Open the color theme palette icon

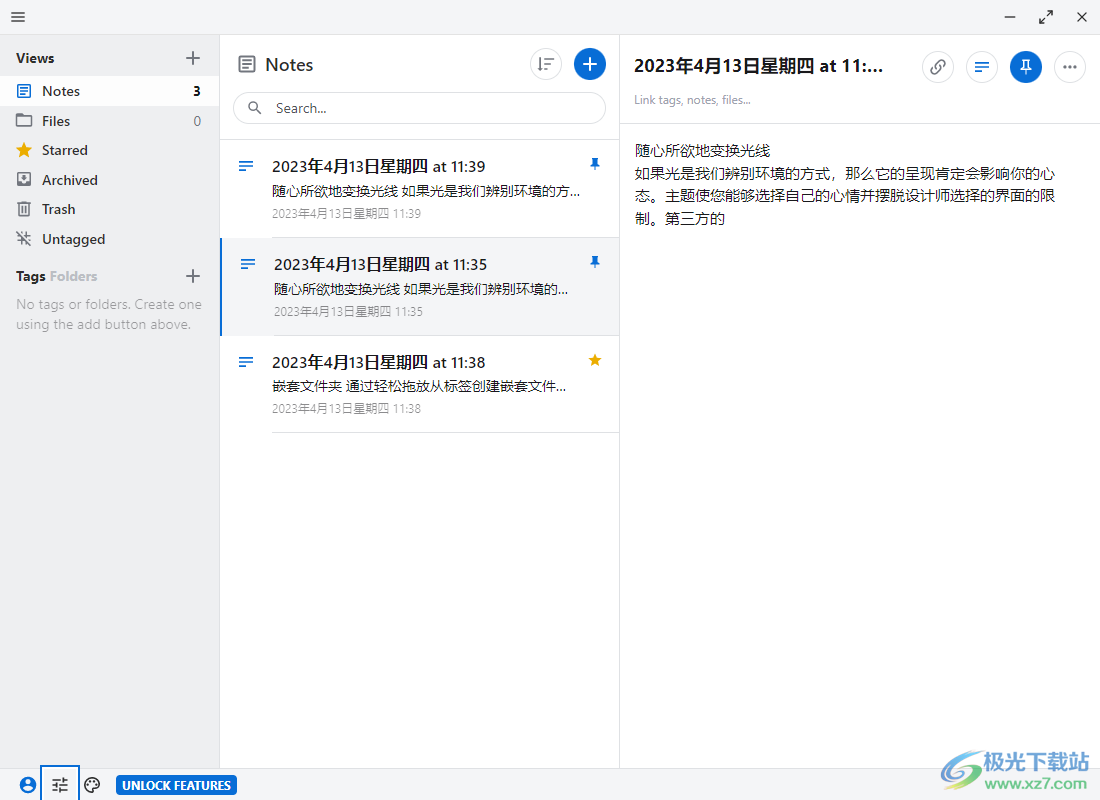[x=92, y=783]
